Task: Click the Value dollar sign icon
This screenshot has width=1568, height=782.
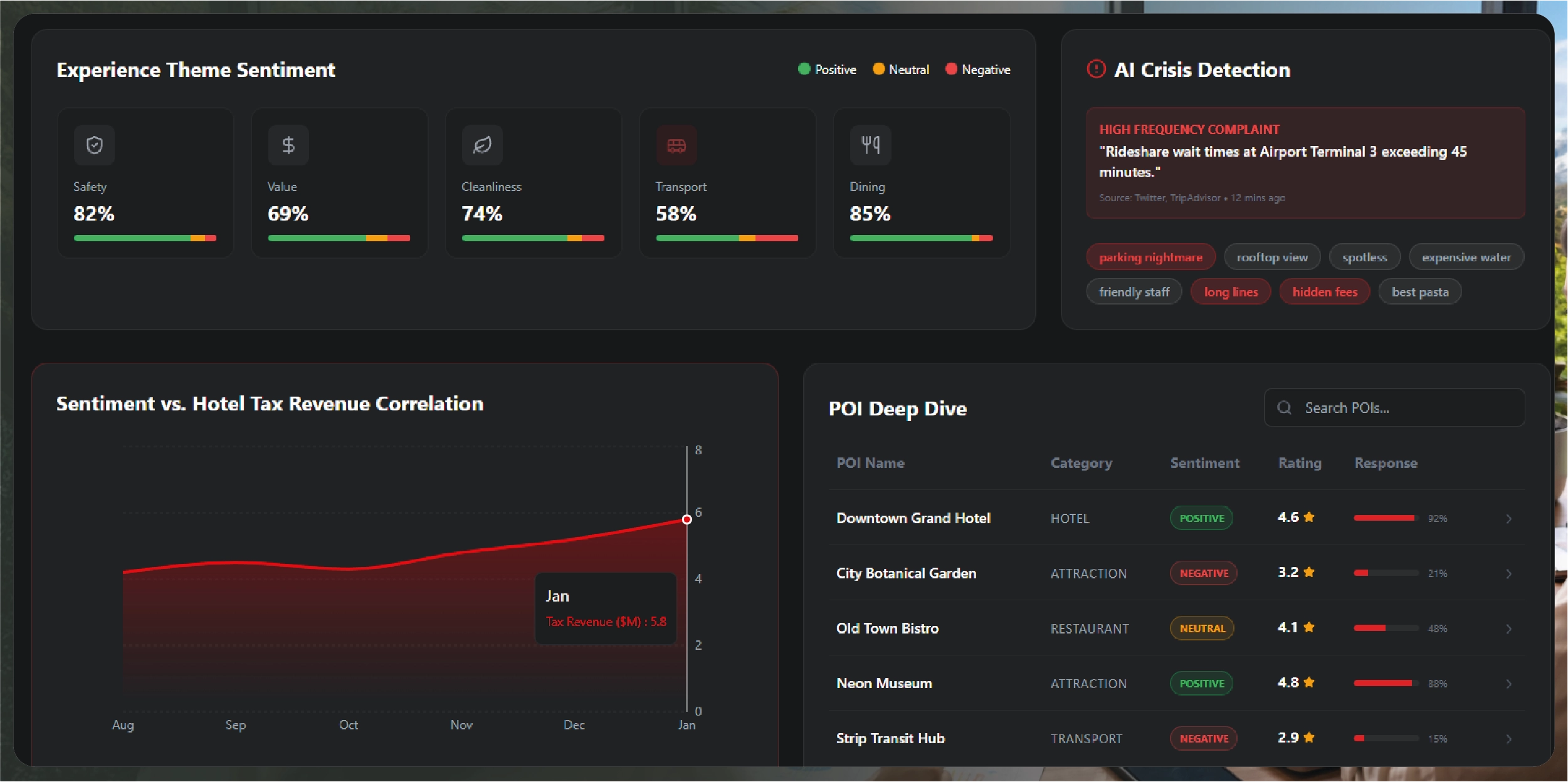Action: pyautogui.click(x=288, y=145)
